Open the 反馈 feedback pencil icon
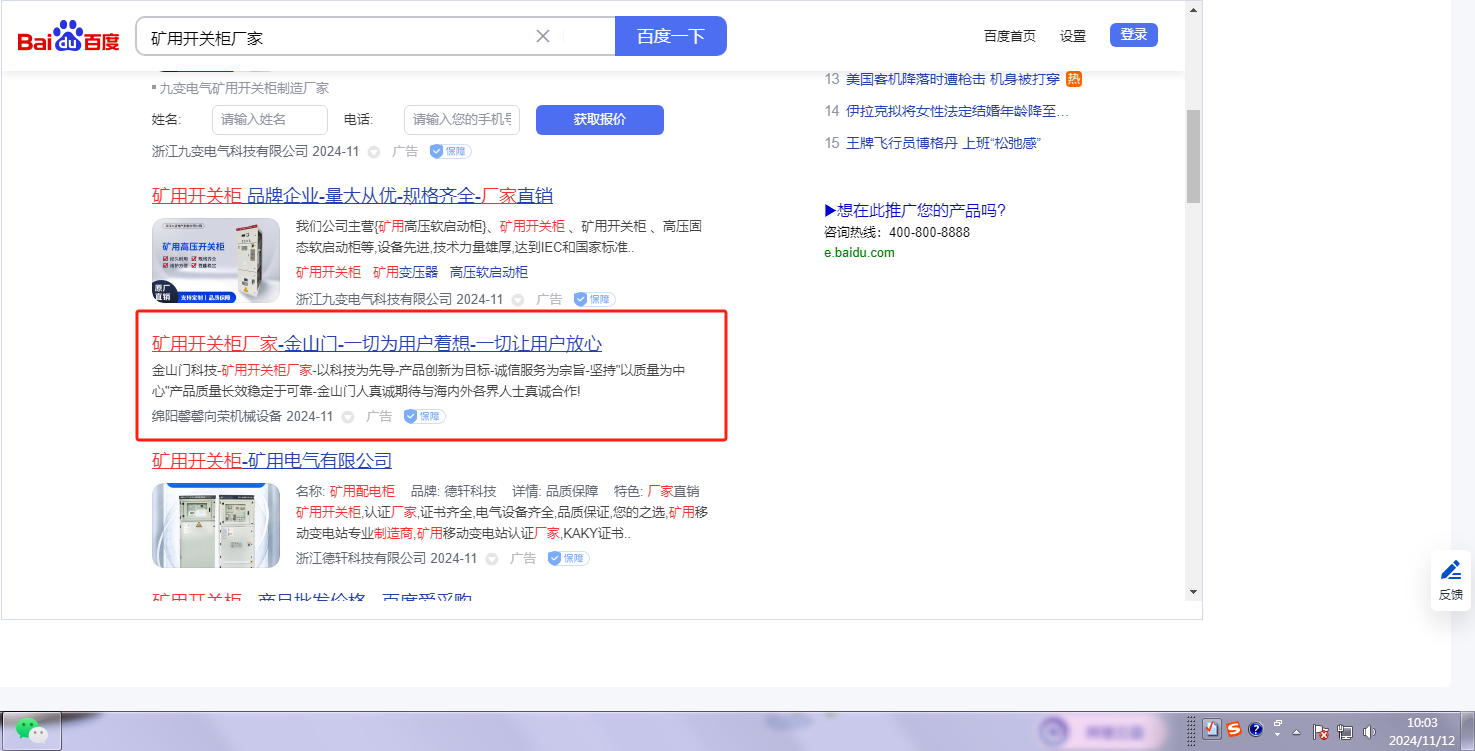The width and height of the screenshot is (1475, 751). point(1450,571)
